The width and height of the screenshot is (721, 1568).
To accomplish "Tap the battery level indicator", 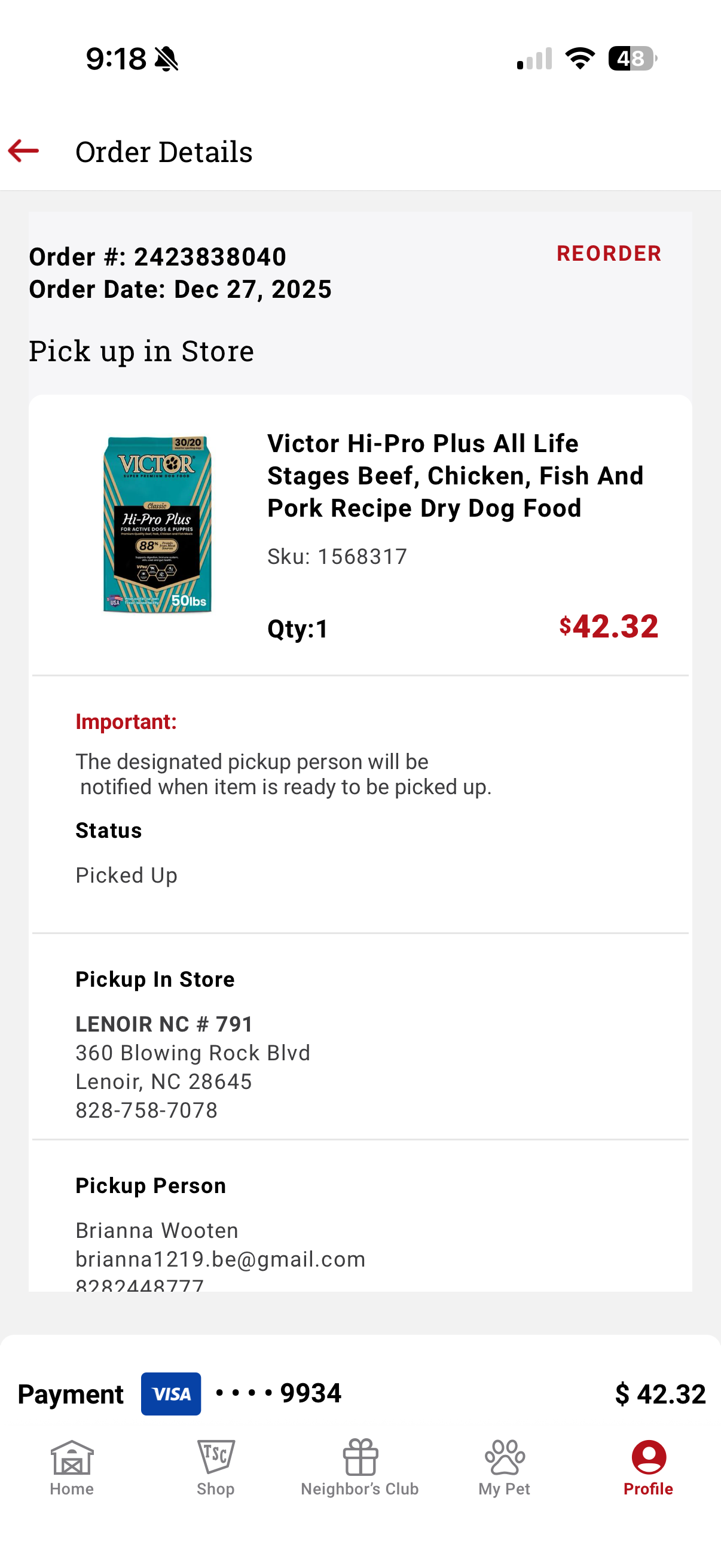I will 632,59.
